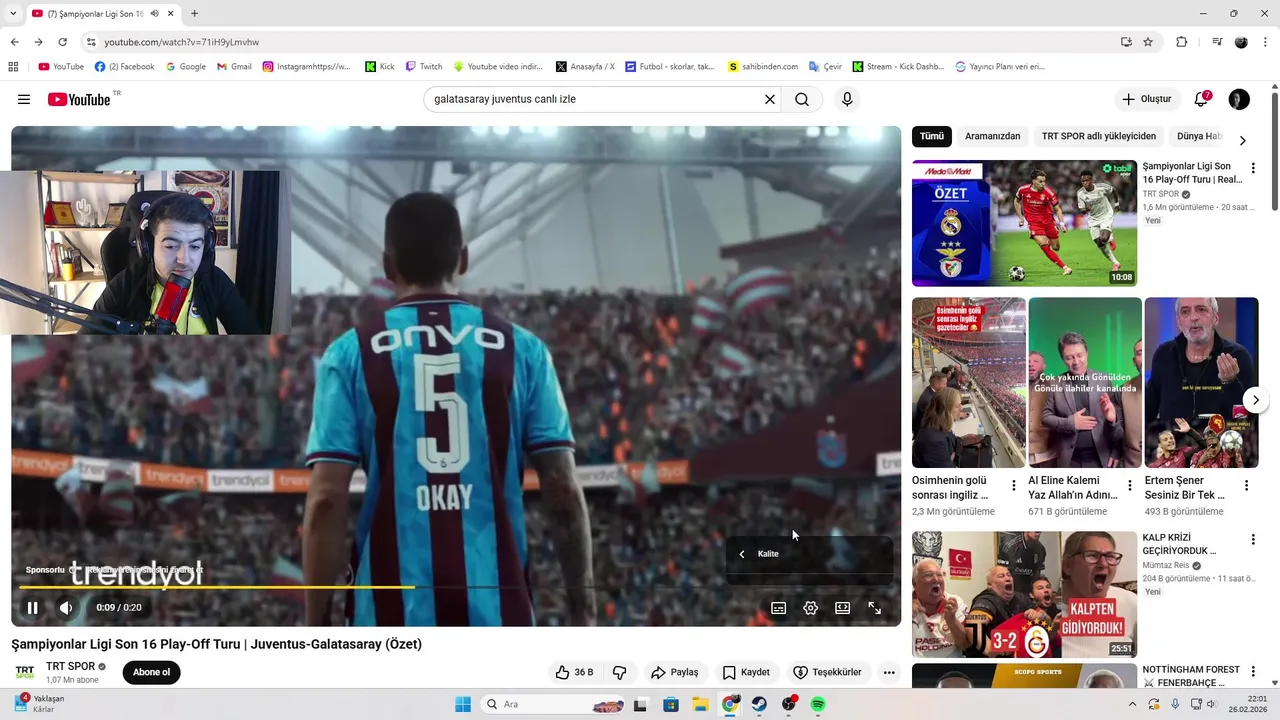Toggle subtitles on the player

778,607
